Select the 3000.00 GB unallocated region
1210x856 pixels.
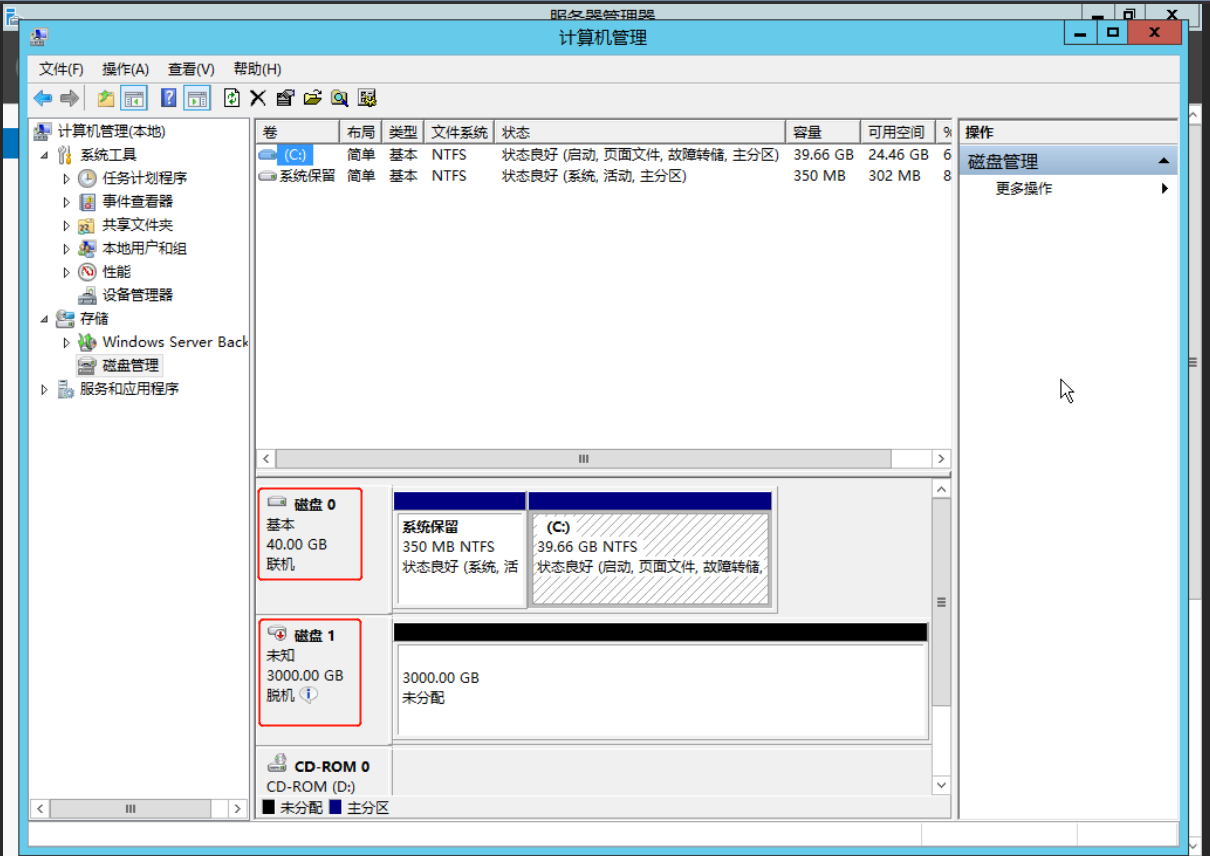tap(660, 688)
